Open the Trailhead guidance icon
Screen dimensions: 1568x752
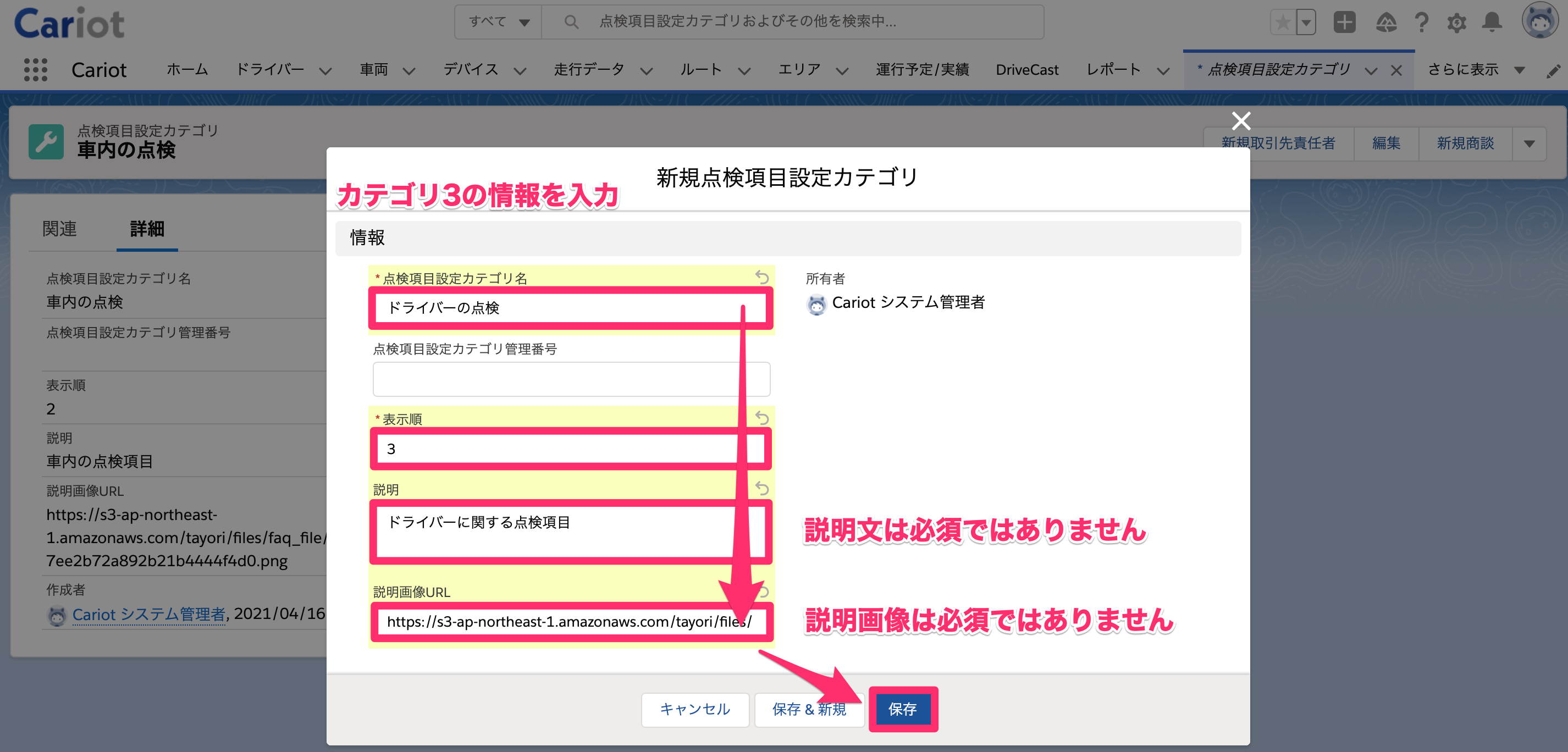(x=1386, y=23)
